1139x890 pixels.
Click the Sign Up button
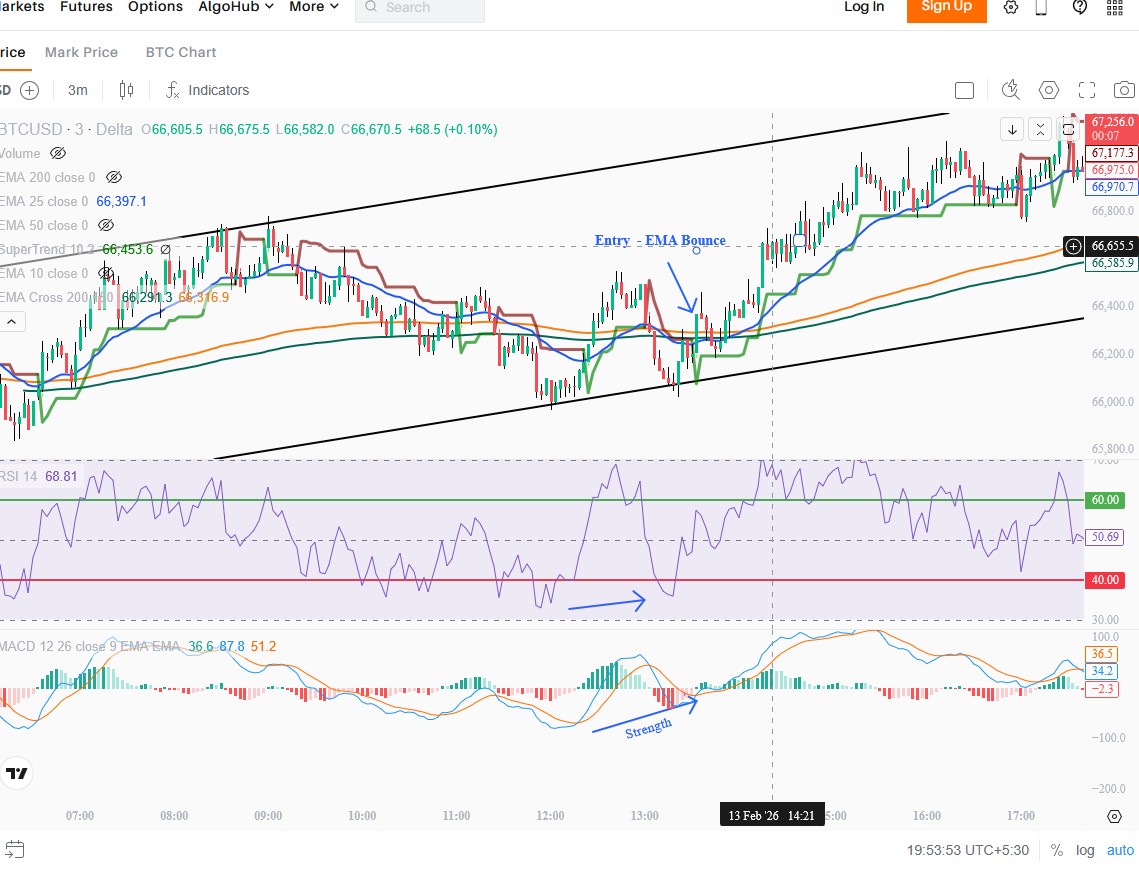(x=946, y=7)
